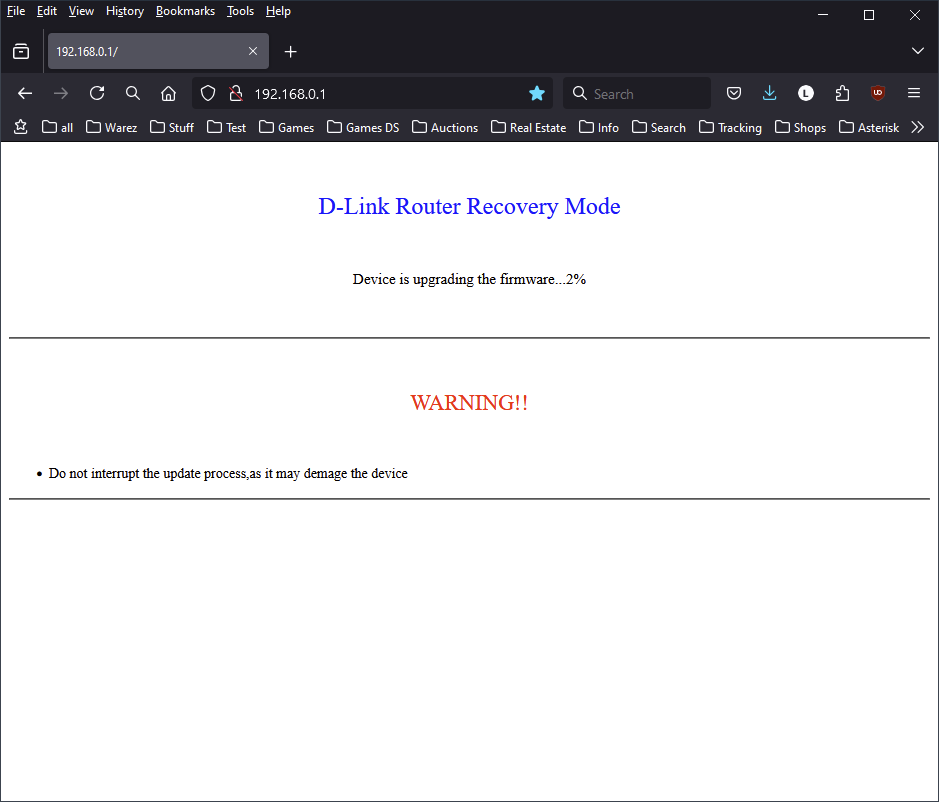The image size is (939, 802).
Task: Open the Real Estate bookmarks folder
Action: [x=529, y=128]
